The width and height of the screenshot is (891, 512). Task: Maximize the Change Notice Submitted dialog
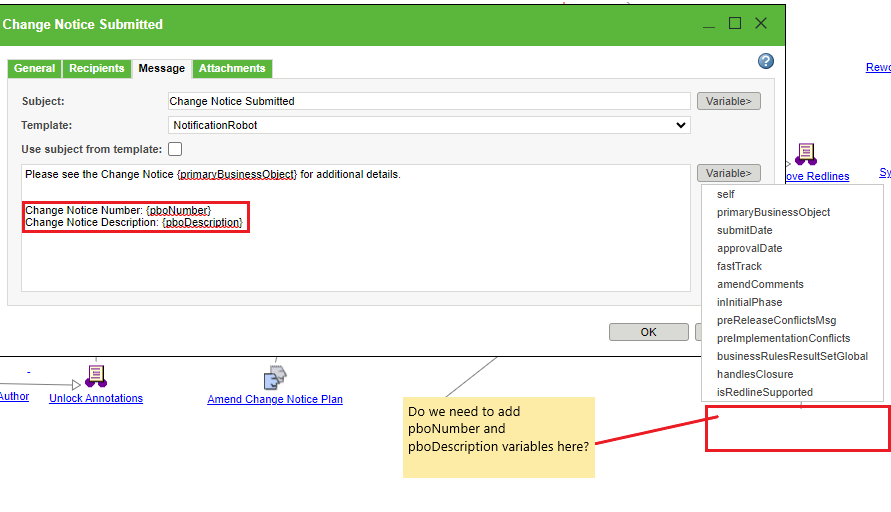[x=735, y=23]
